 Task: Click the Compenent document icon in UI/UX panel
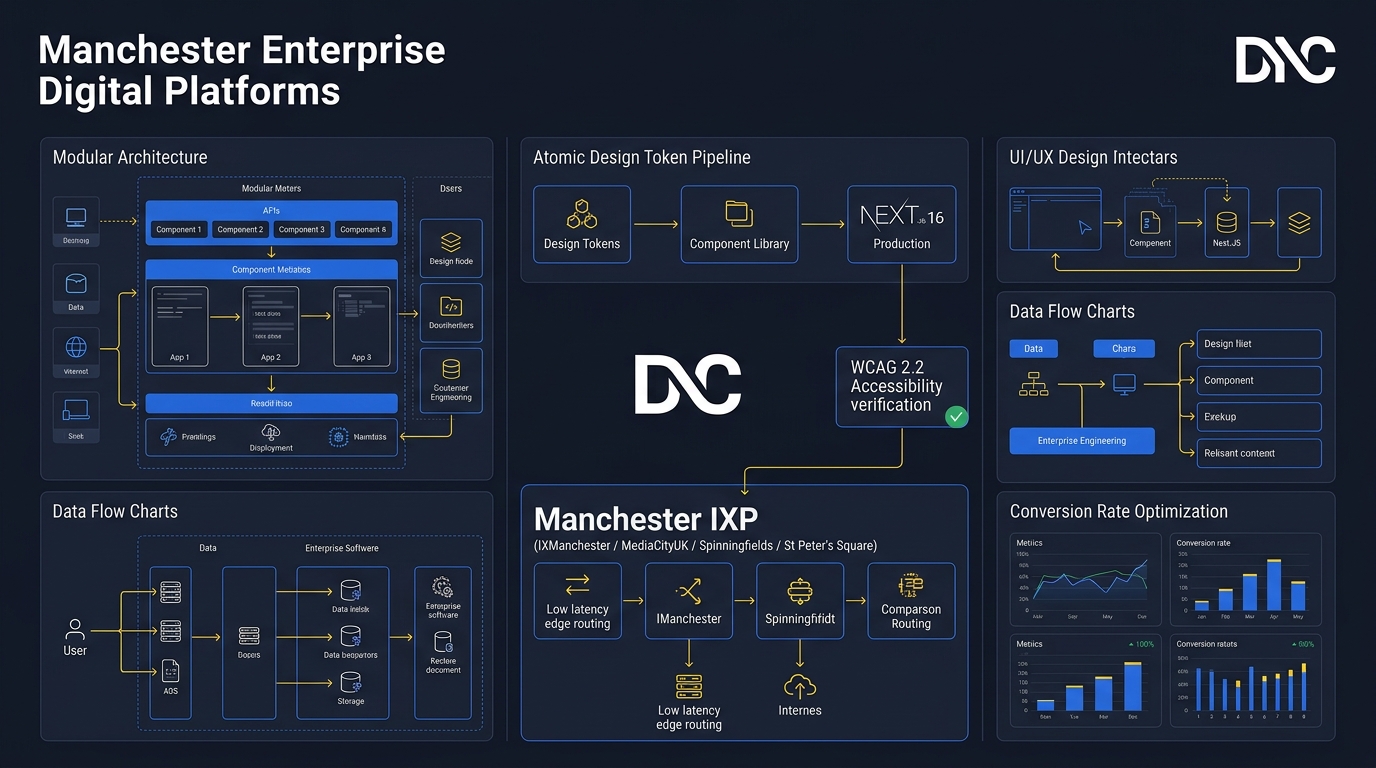[x=1150, y=222]
